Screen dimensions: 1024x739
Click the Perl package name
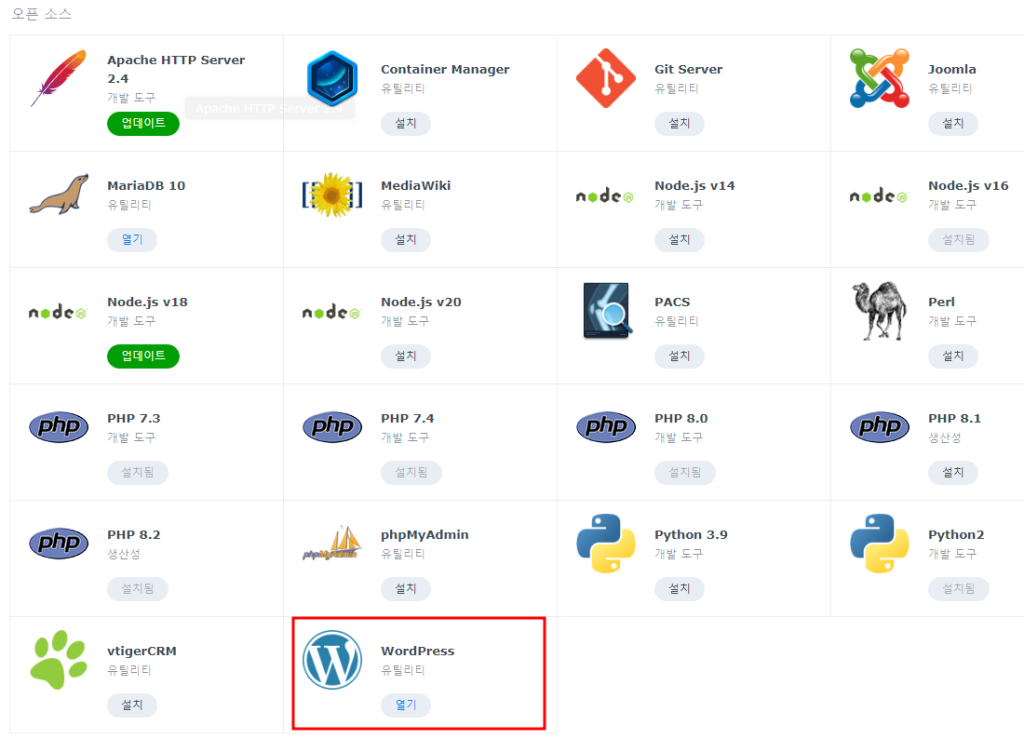tap(942, 302)
